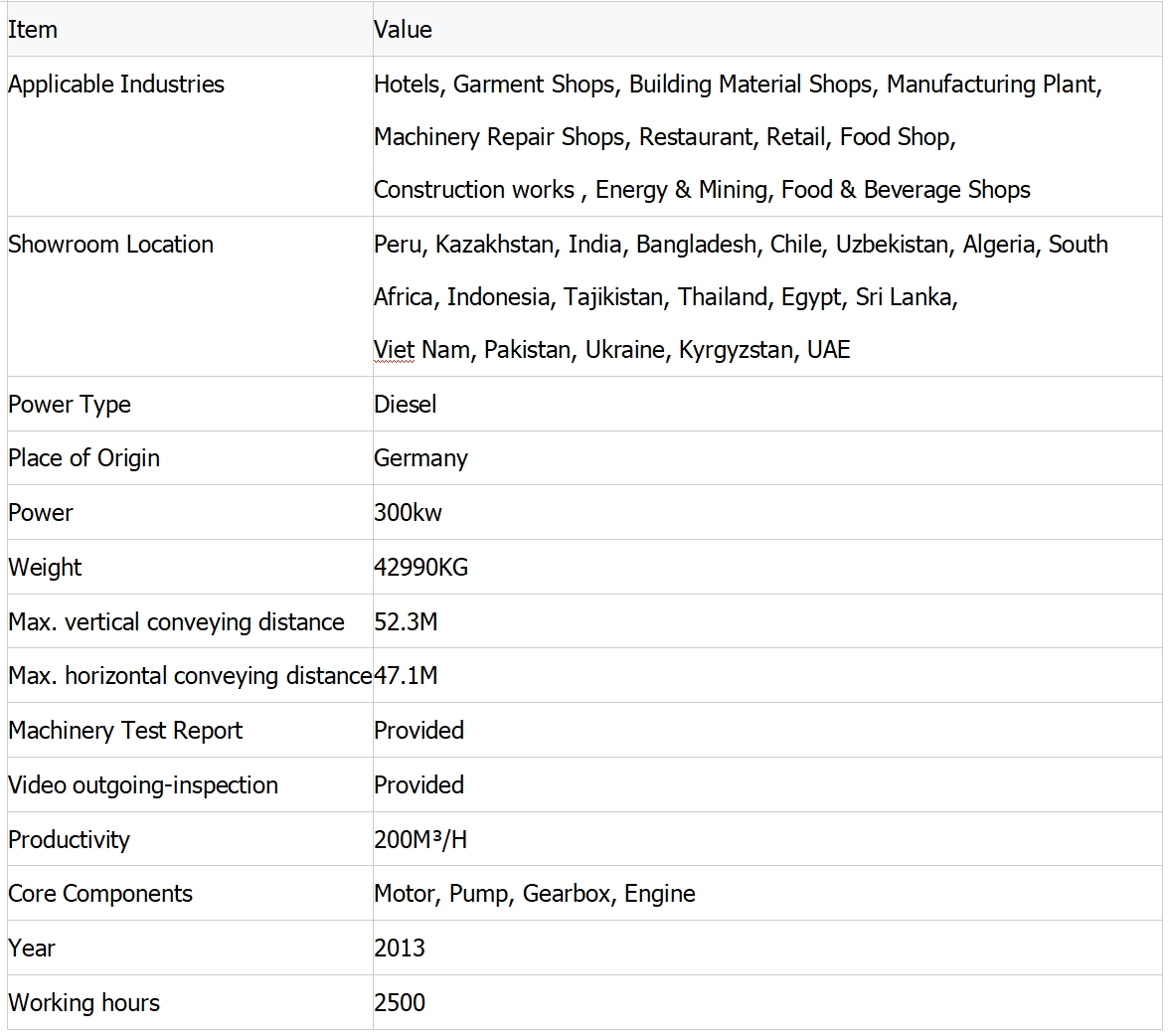Click the value 'Germany'
Viewport: 1170px width, 1036px height.
coord(420,459)
